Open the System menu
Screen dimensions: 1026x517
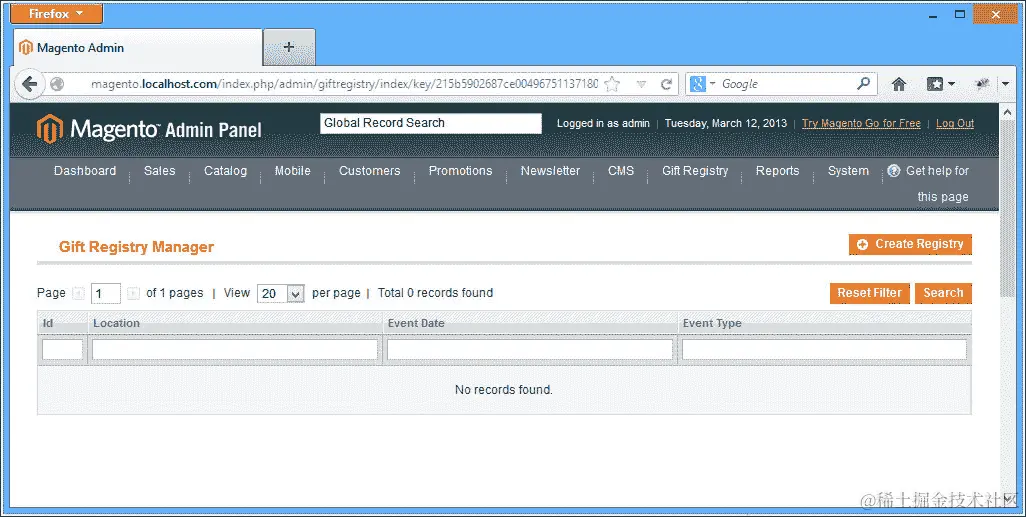(848, 171)
